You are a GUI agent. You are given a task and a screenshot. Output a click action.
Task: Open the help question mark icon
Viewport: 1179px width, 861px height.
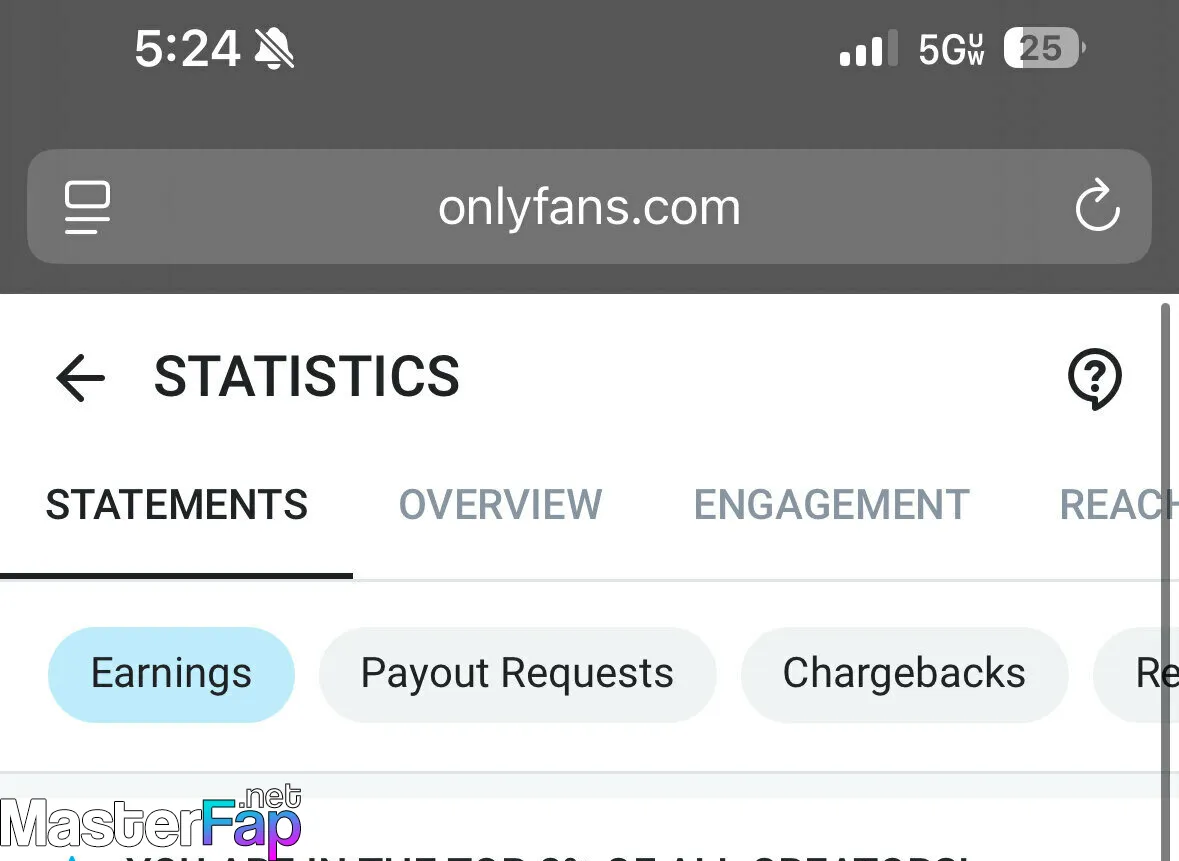(x=1095, y=379)
